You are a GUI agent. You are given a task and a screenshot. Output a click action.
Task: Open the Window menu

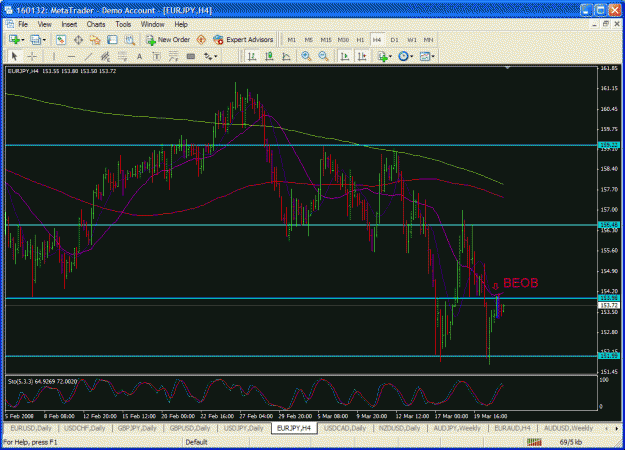tap(152, 25)
